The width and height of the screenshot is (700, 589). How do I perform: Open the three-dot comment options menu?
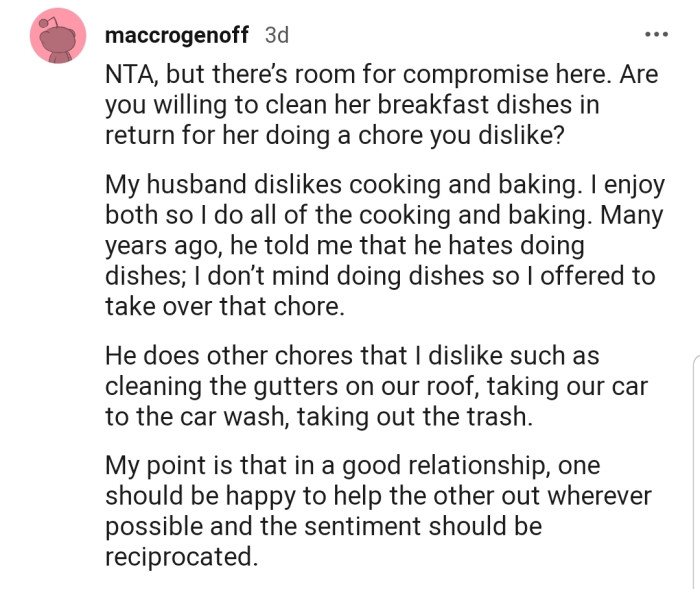click(x=655, y=36)
